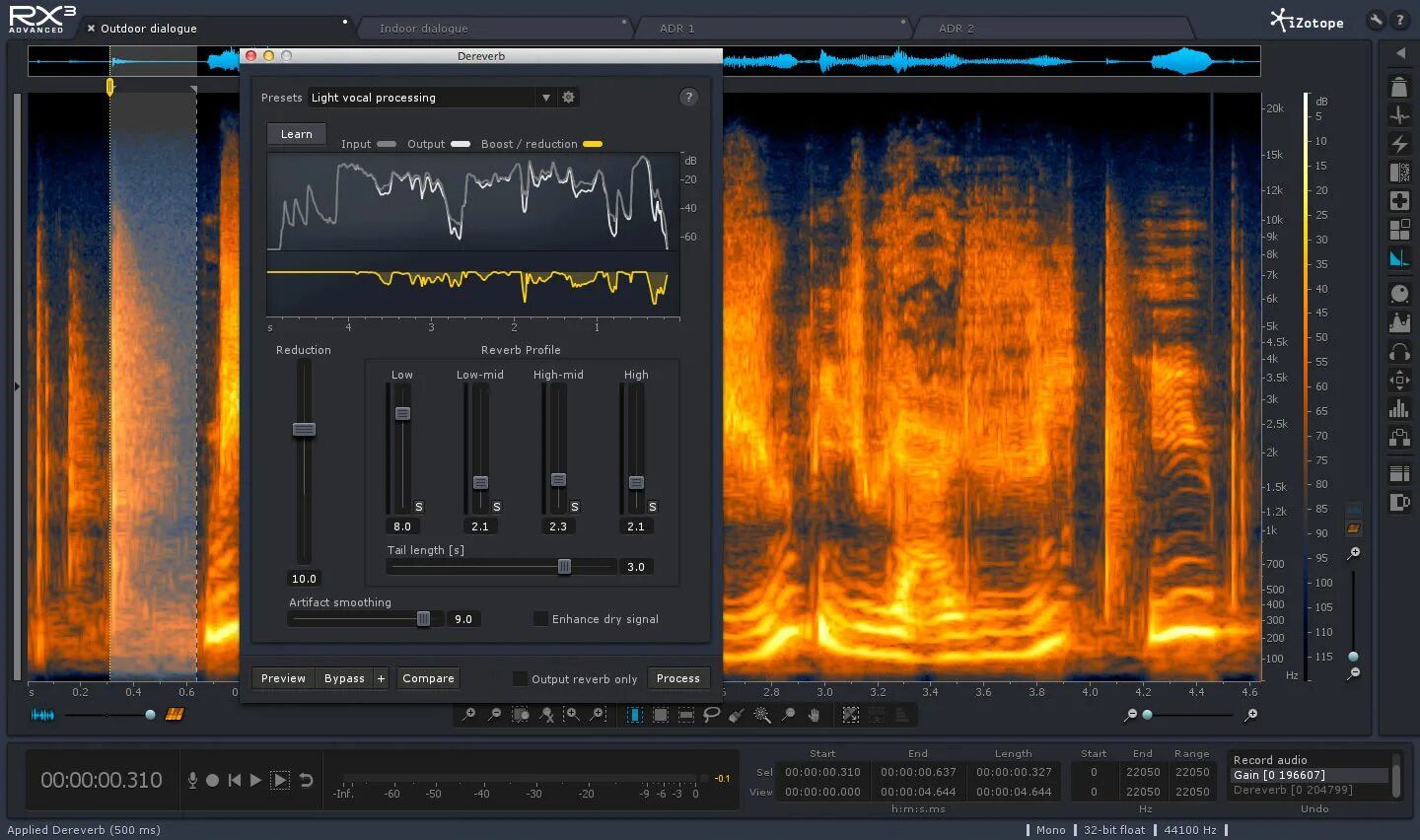Screen dimensions: 1420x840
Task: Open the Spectrum Analyzer bars icon
Action: click(x=1399, y=408)
